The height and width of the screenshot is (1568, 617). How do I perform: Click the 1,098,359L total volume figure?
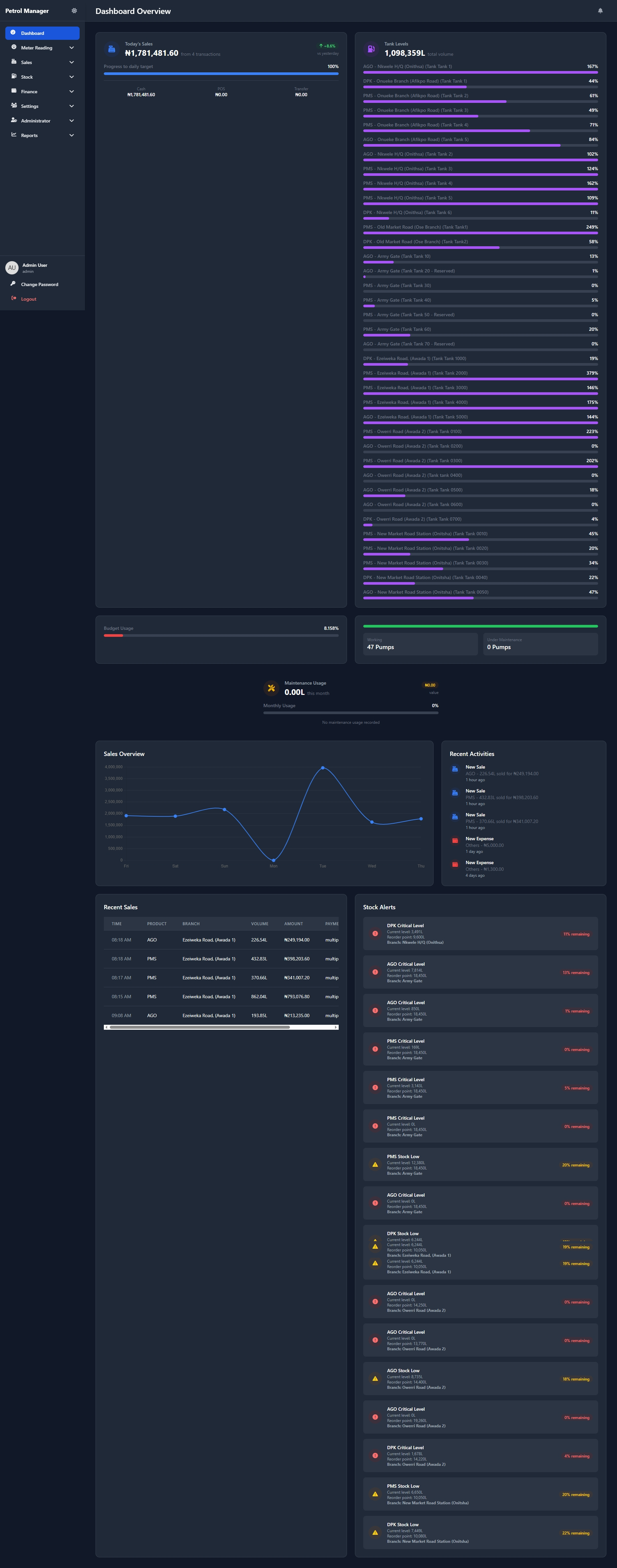pyautogui.click(x=405, y=53)
